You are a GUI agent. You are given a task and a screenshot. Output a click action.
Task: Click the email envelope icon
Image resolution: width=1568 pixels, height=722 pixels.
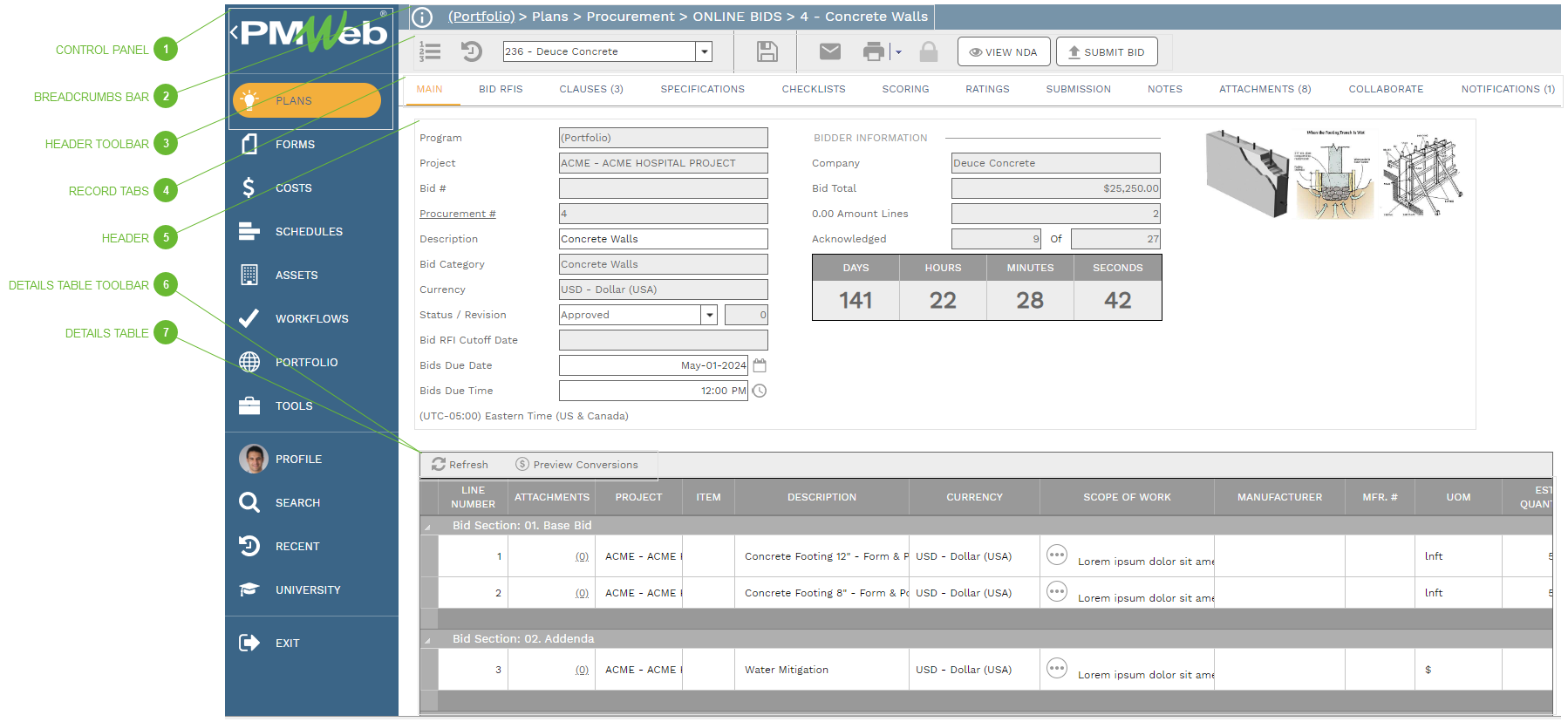(829, 52)
